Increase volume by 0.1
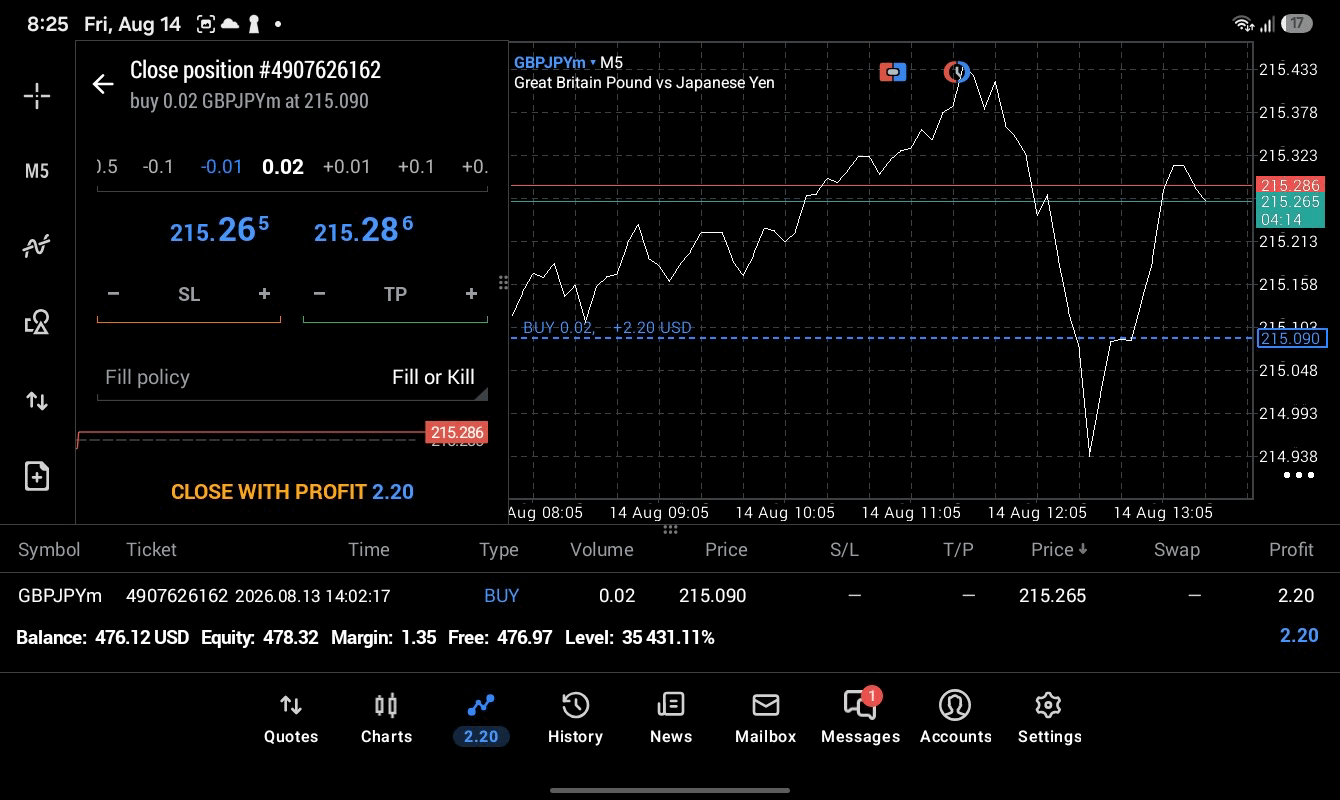This screenshot has width=1340, height=800. coord(416,166)
